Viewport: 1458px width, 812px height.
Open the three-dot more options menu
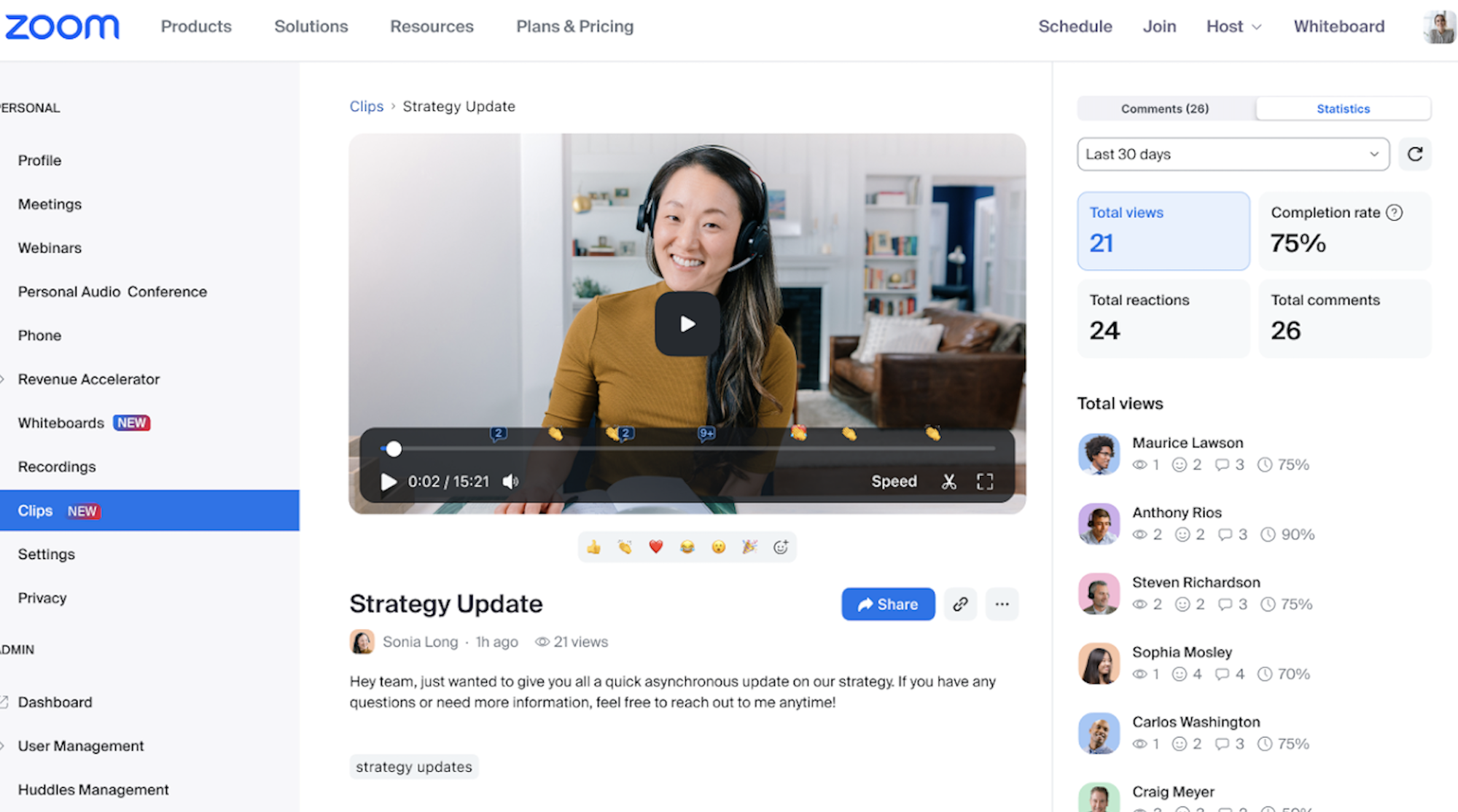click(1002, 604)
